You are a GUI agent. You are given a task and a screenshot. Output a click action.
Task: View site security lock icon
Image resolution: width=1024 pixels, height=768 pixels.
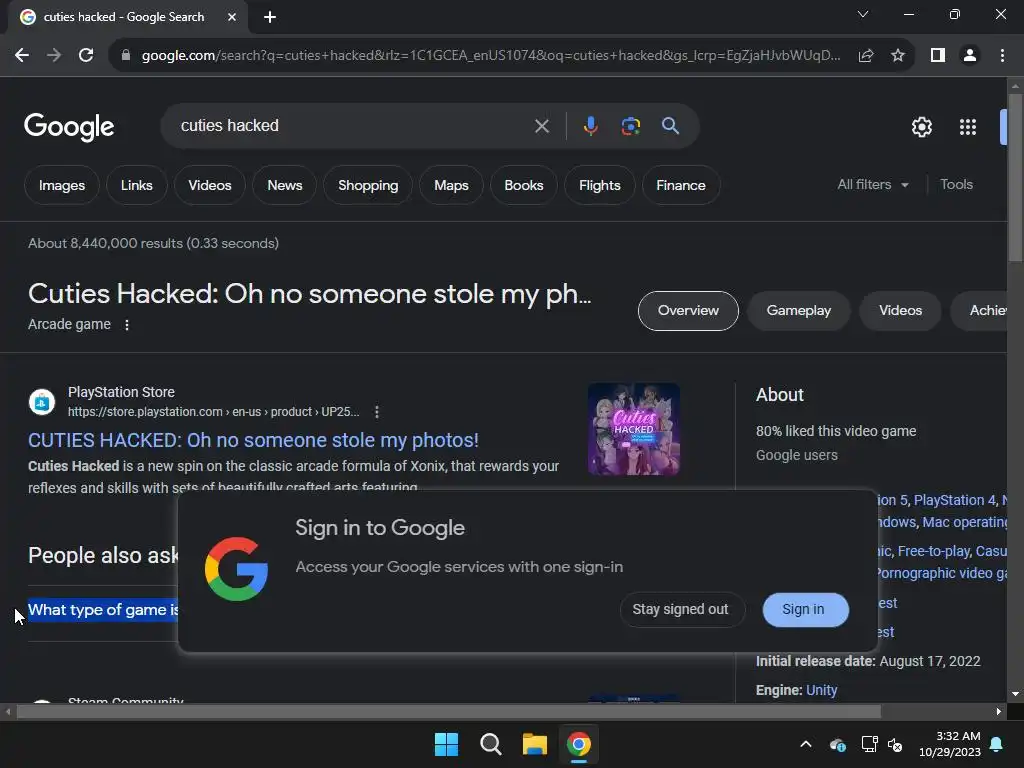tap(126, 56)
